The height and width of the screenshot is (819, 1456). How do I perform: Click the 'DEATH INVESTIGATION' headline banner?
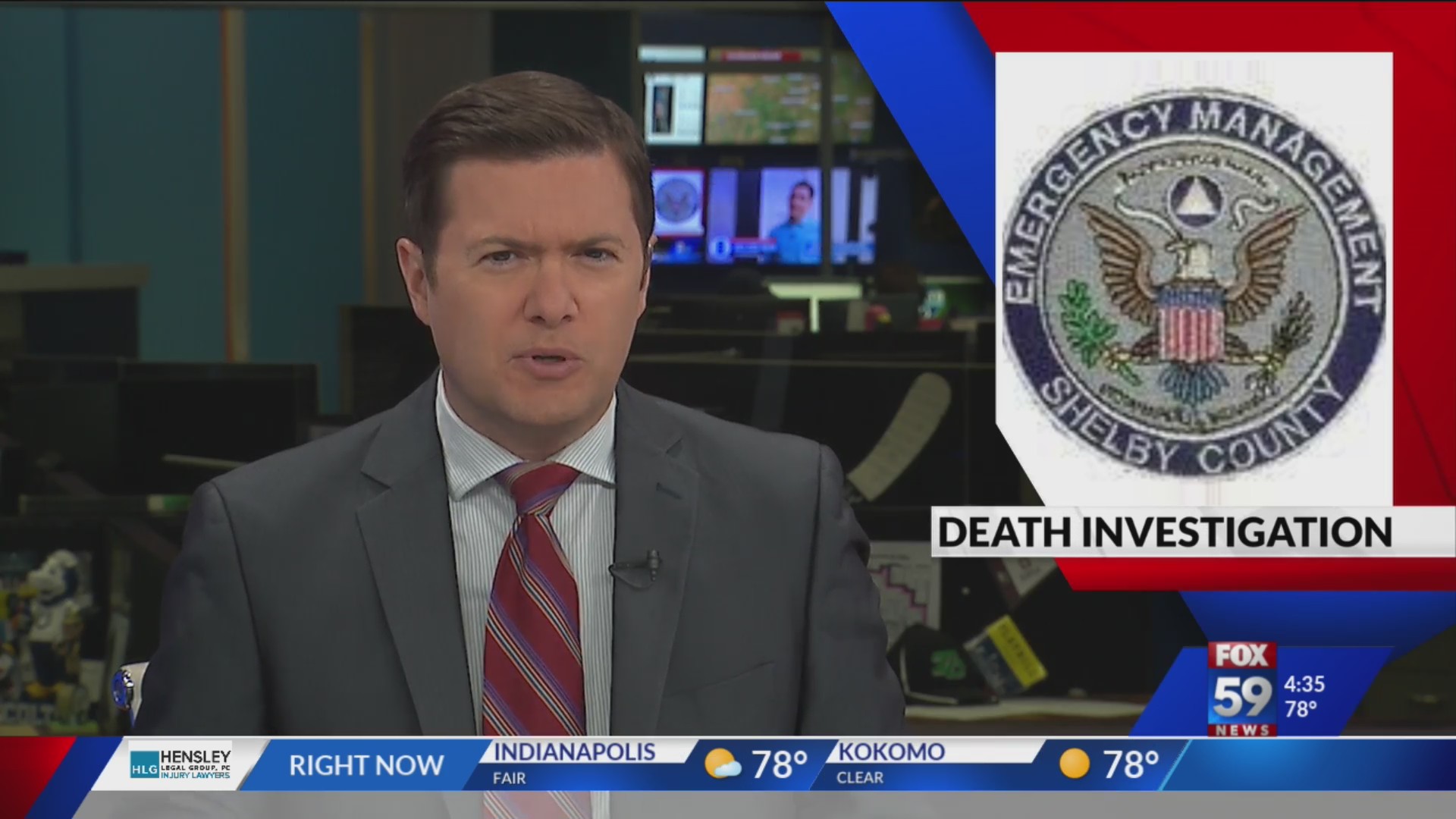1193,532
